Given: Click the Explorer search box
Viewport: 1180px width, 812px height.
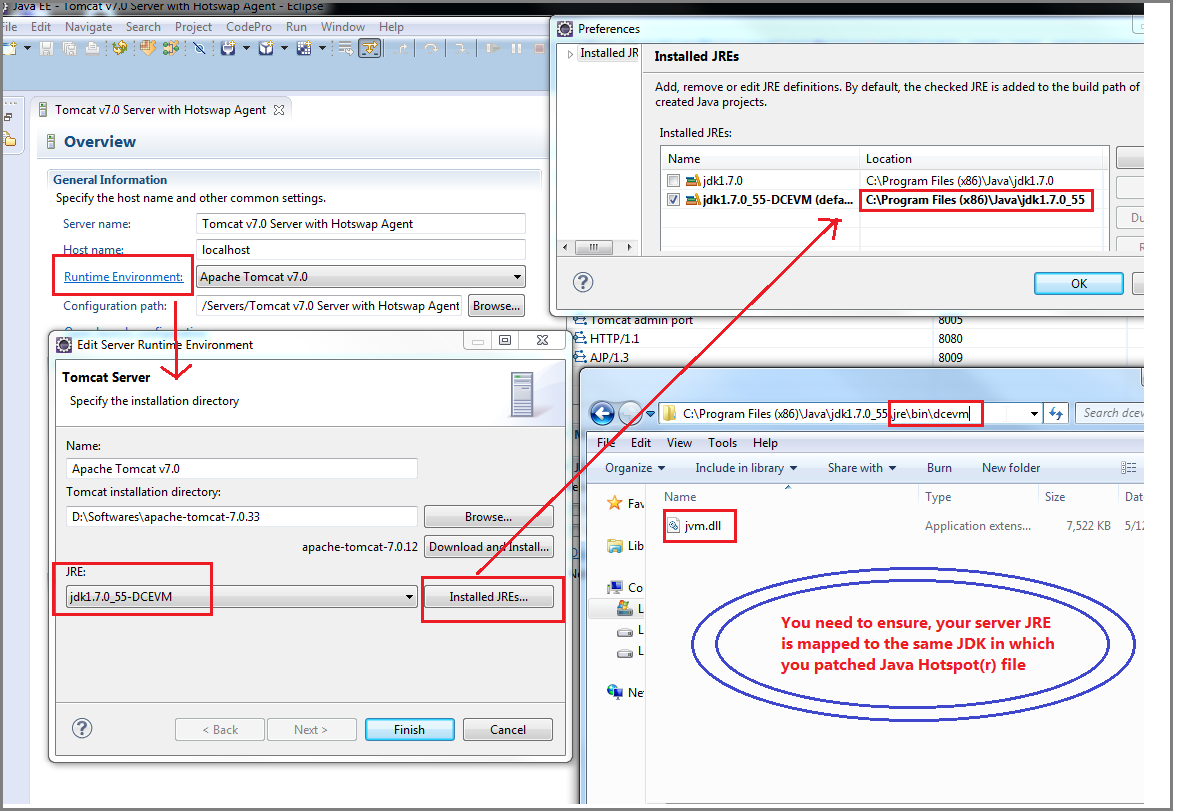Looking at the screenshot, I should pyautogui.click(x=1110, y=413).
